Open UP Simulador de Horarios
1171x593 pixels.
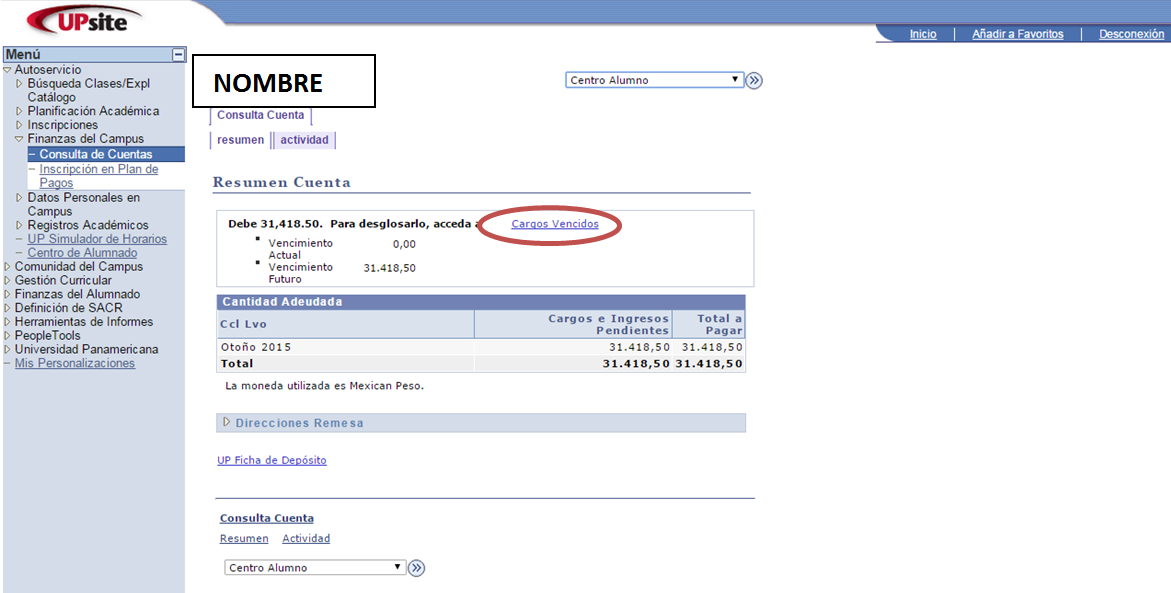pyautogui.click(x=97, y=239)
